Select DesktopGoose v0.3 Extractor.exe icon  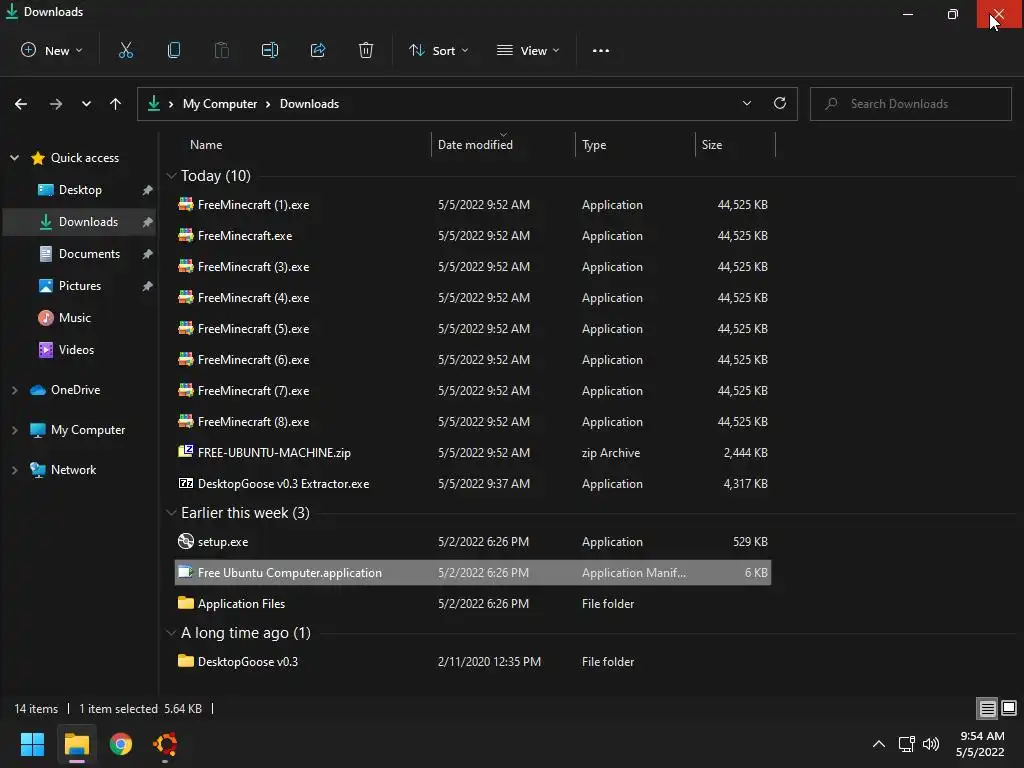pos(185,483)
